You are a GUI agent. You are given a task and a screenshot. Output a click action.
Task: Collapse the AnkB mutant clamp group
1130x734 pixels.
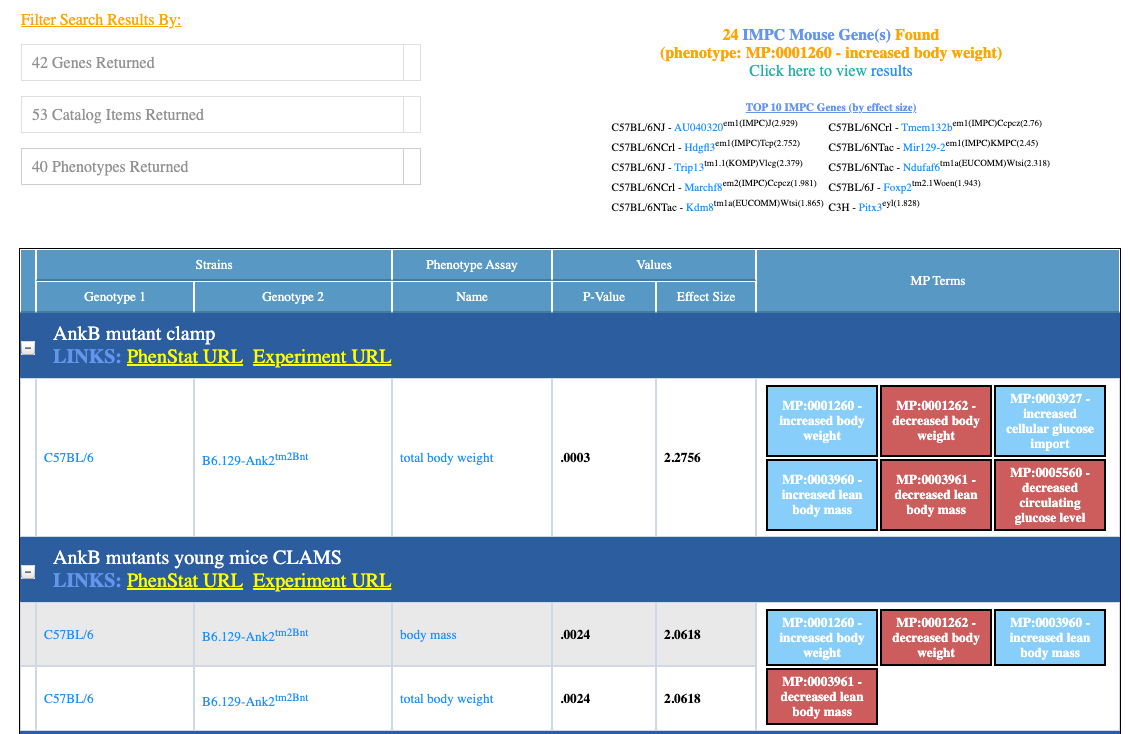pyautogui.click(x=28, y=348)
